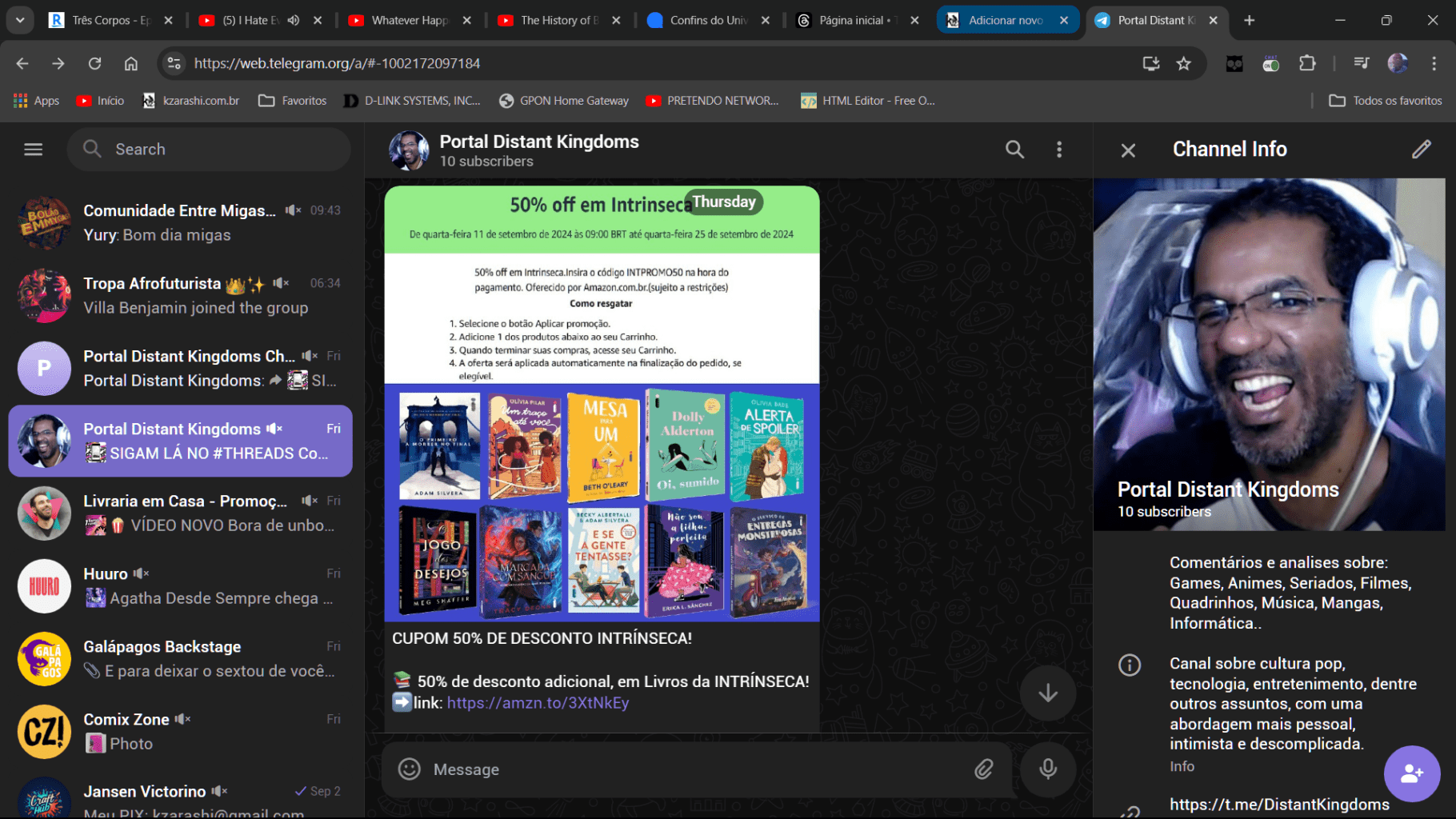Bookmark this page with star icon

[x=1183, y=63]
